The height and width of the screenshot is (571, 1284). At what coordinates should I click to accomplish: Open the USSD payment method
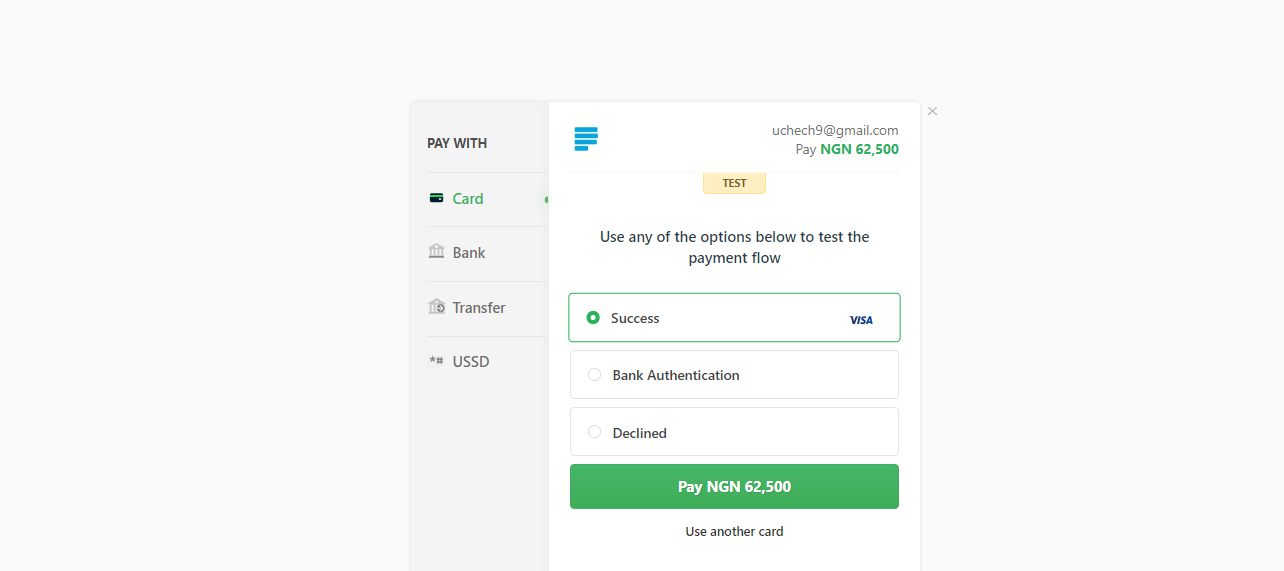[x=471, y=362]
